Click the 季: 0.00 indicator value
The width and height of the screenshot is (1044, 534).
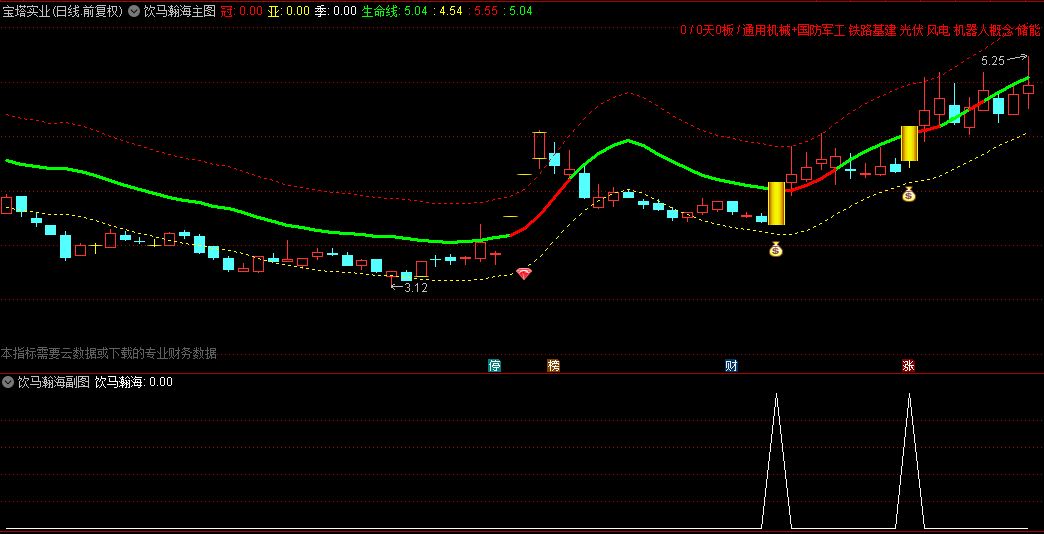click(x=336, y=11)
